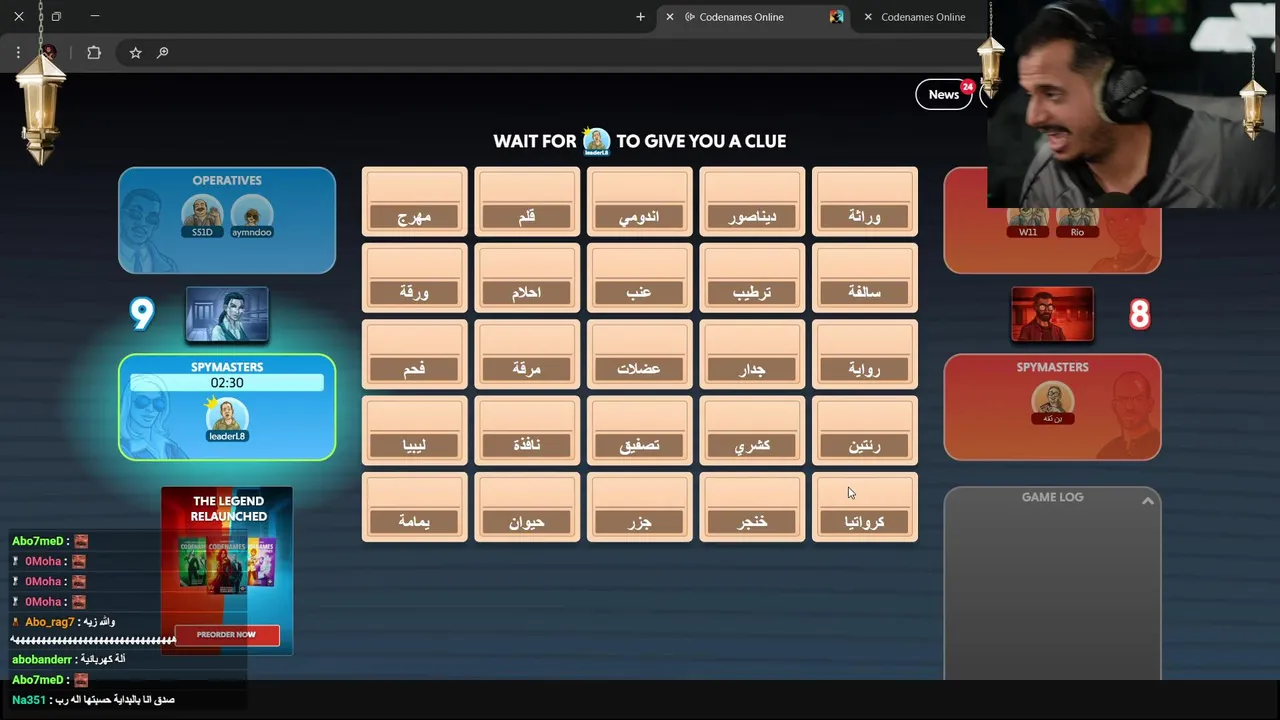Select the word card خنجر
1280x720 pixels.
point(752,507)
